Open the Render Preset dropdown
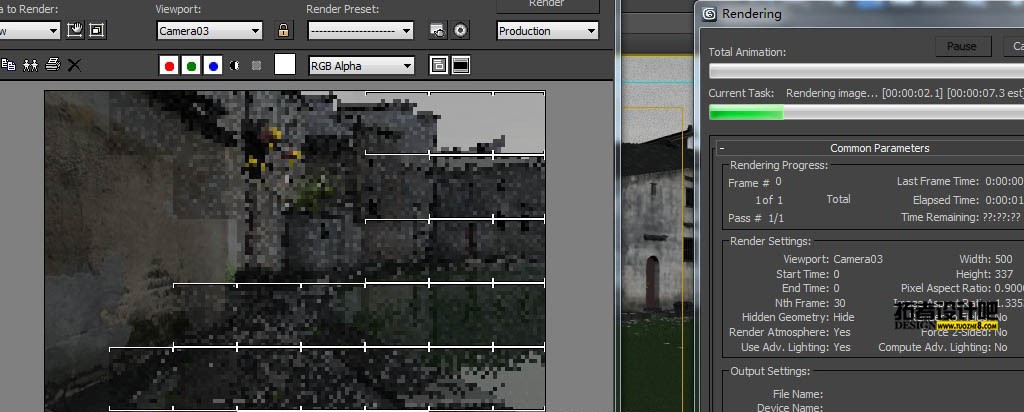1024x412 pixels. pos(360,31)
